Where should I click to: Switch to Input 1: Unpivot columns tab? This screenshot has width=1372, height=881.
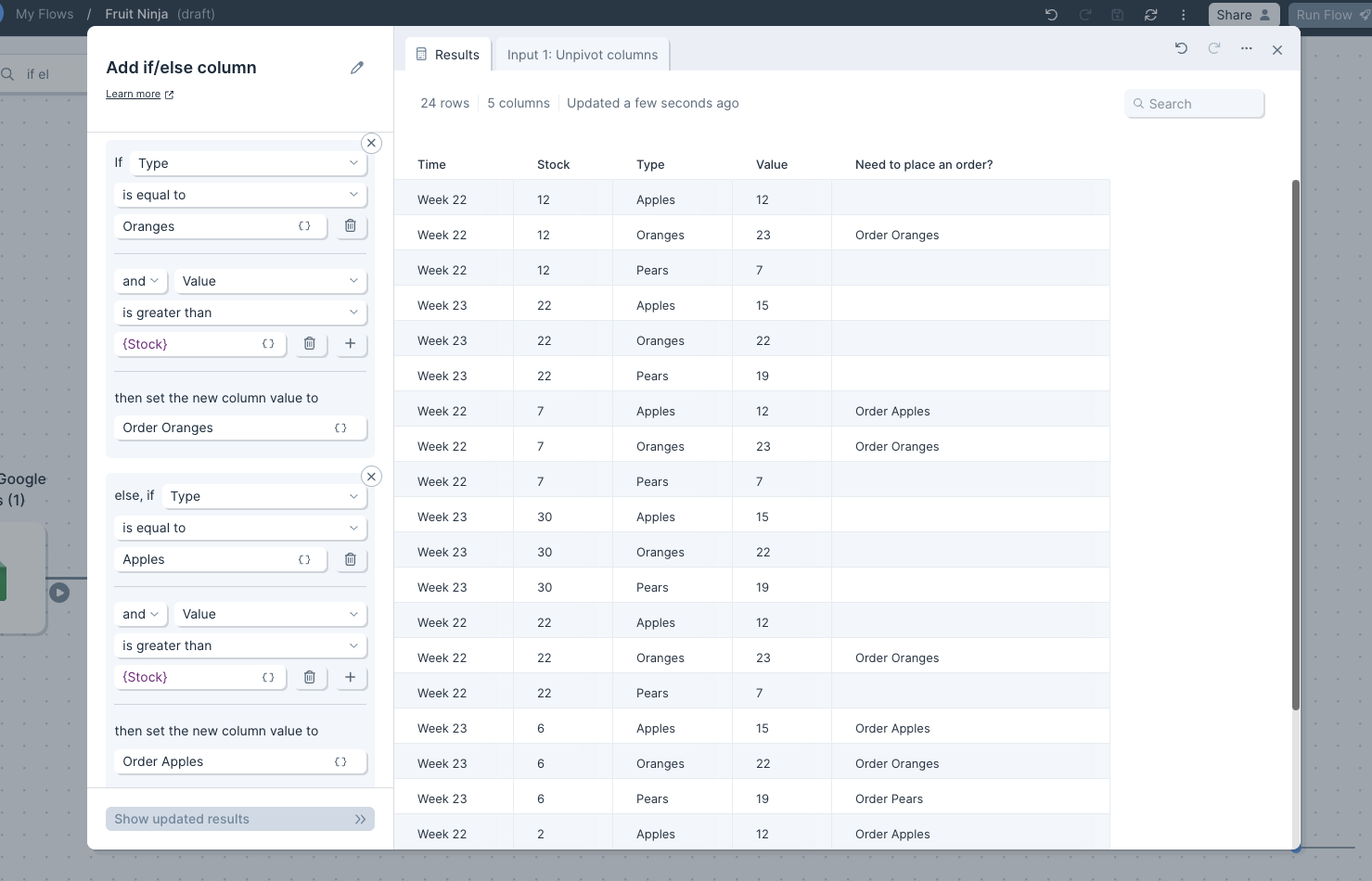583,55
